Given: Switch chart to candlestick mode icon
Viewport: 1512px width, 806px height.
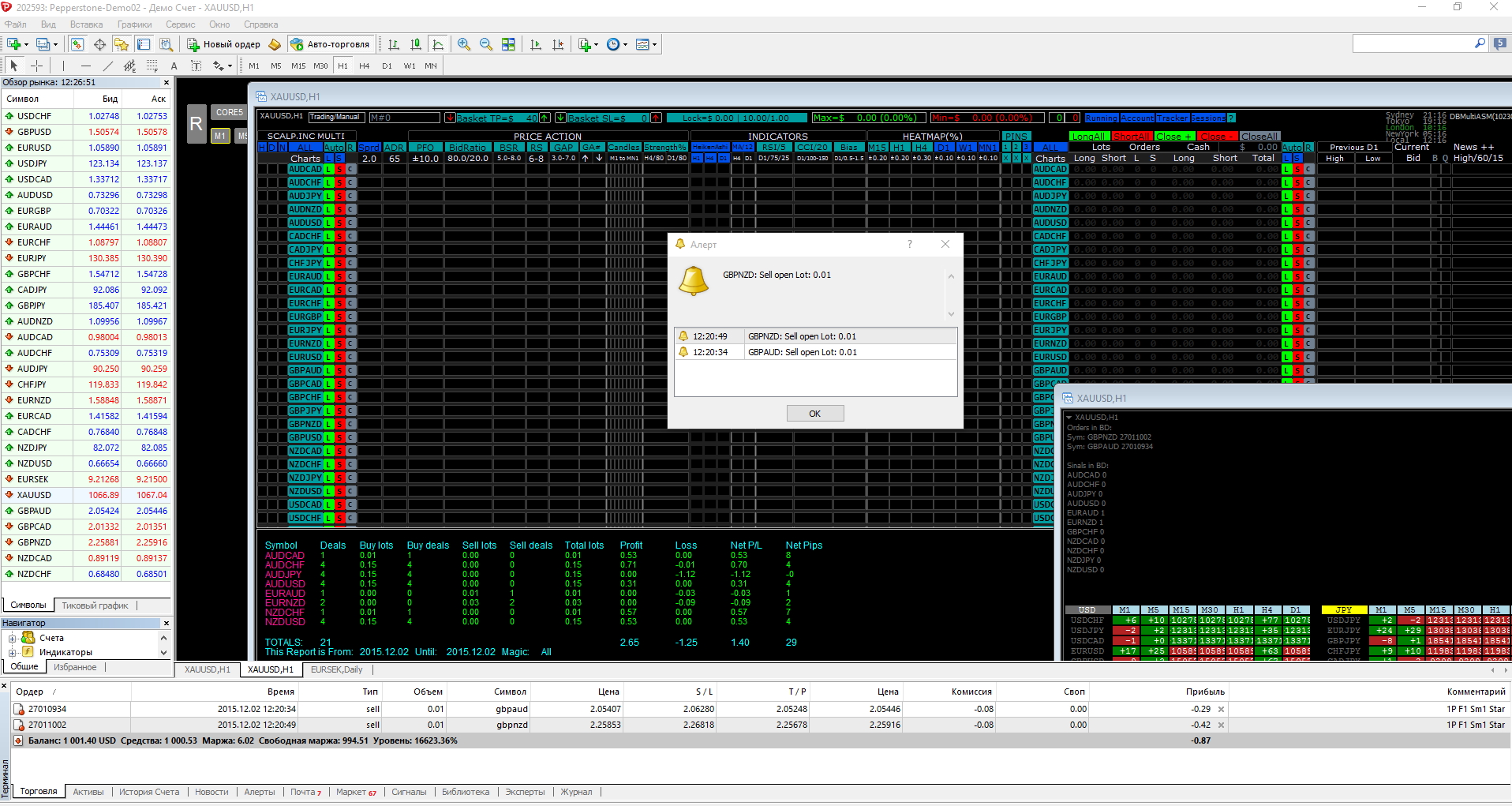Looking at the screenshot, I should pyautogui.click(x=416, y=44).
